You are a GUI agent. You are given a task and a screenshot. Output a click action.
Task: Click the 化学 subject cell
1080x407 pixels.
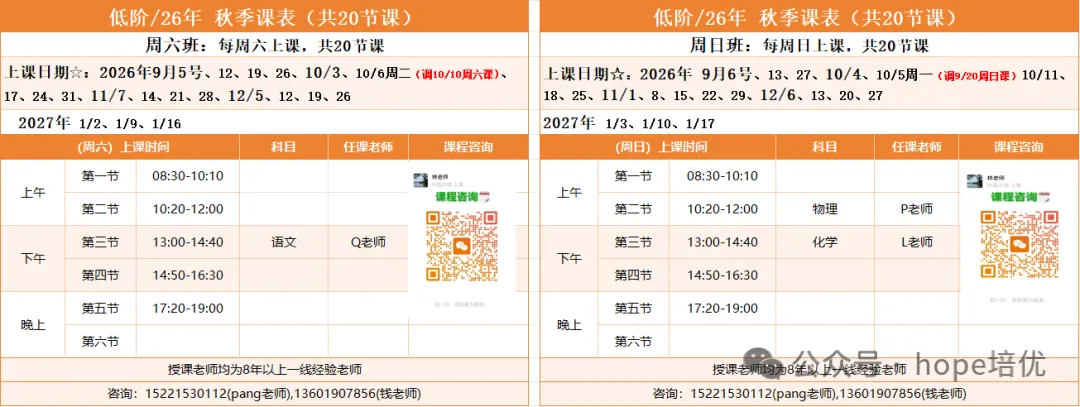pyautogui.click(x=825, y=242)
